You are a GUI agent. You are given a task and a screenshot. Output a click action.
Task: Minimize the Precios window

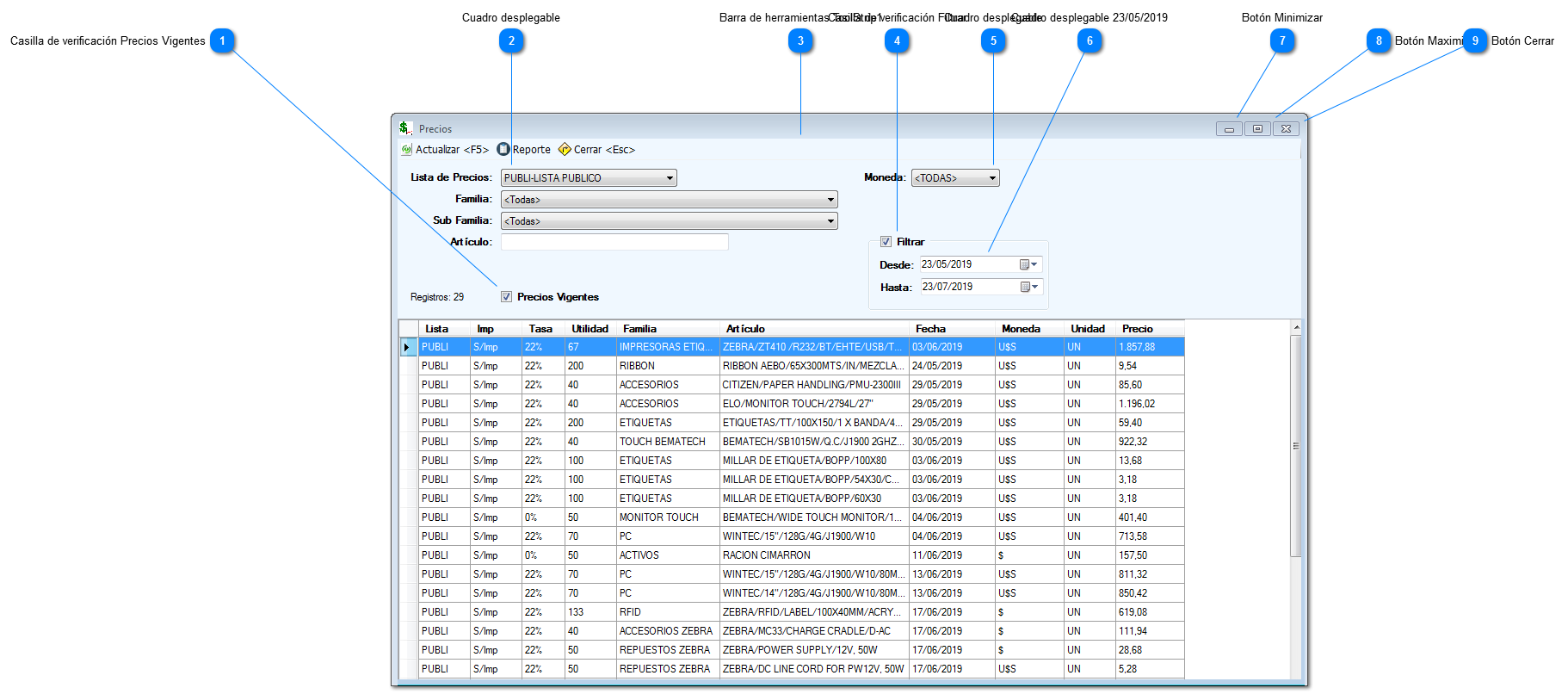click(x=1229, y=129)
